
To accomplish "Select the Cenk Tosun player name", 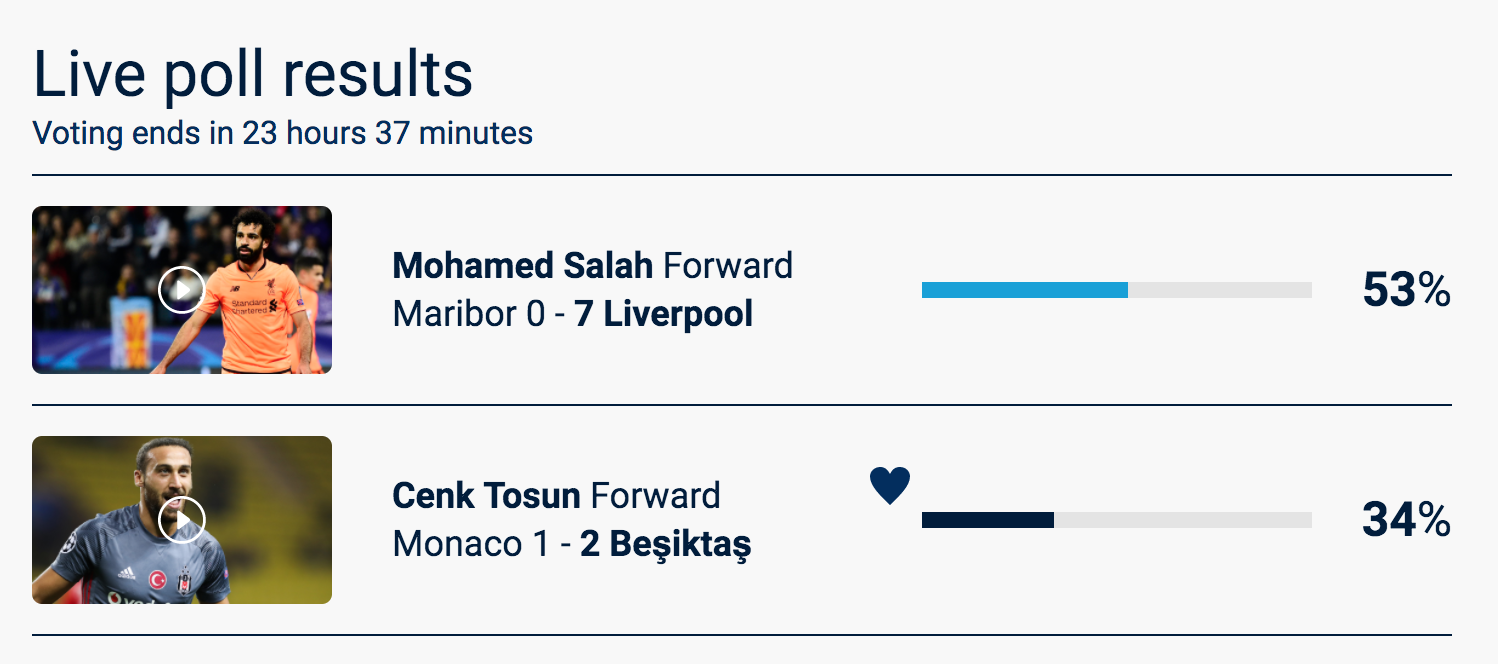I will [486, 496].
